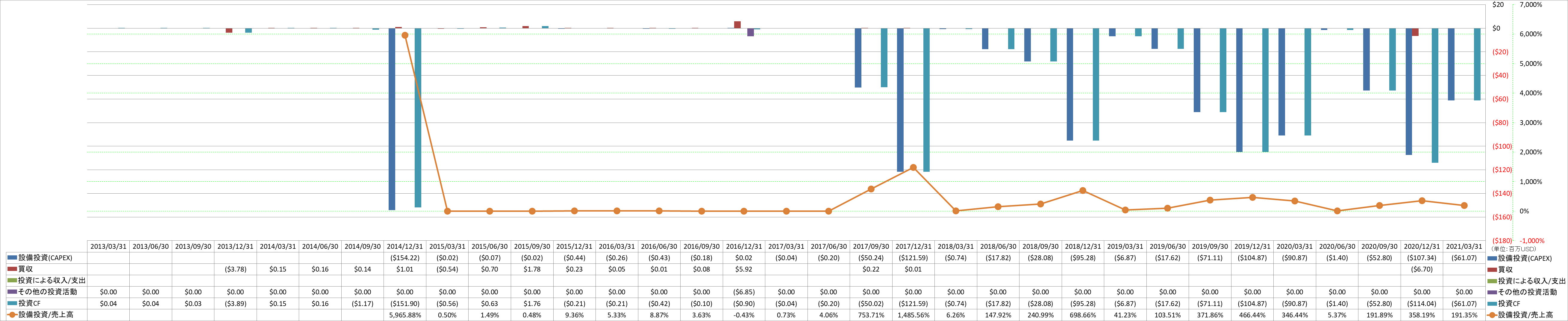
Task: Click the red 買収 legend swatch in table header
Action: 12,269
